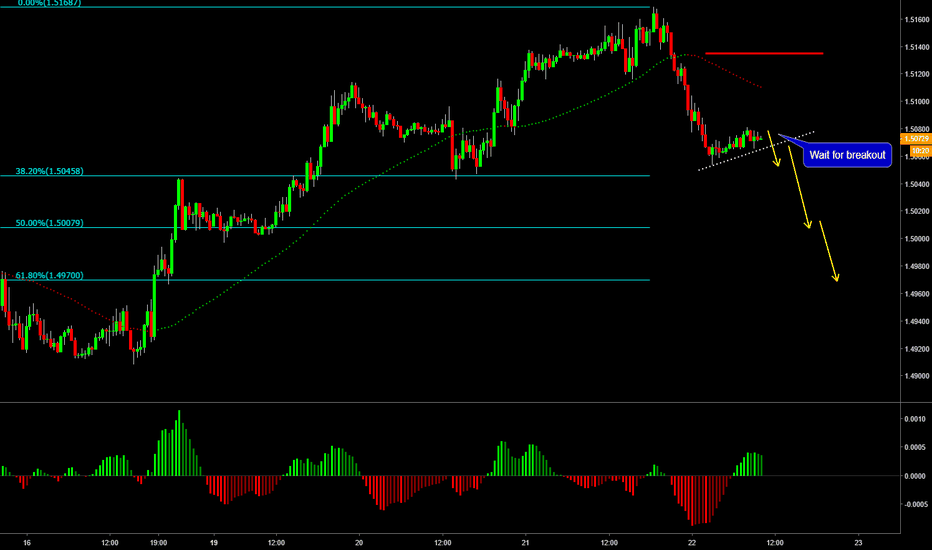Click the 0.00%(1.51687) Fibonacci label
The width and height of the screenshot is (932, 550).
tap(49, 3)
